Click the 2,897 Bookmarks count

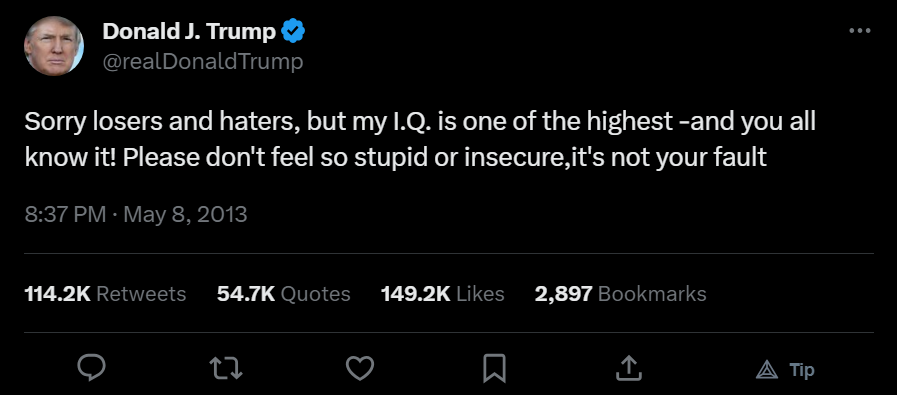tap(621, 294)
